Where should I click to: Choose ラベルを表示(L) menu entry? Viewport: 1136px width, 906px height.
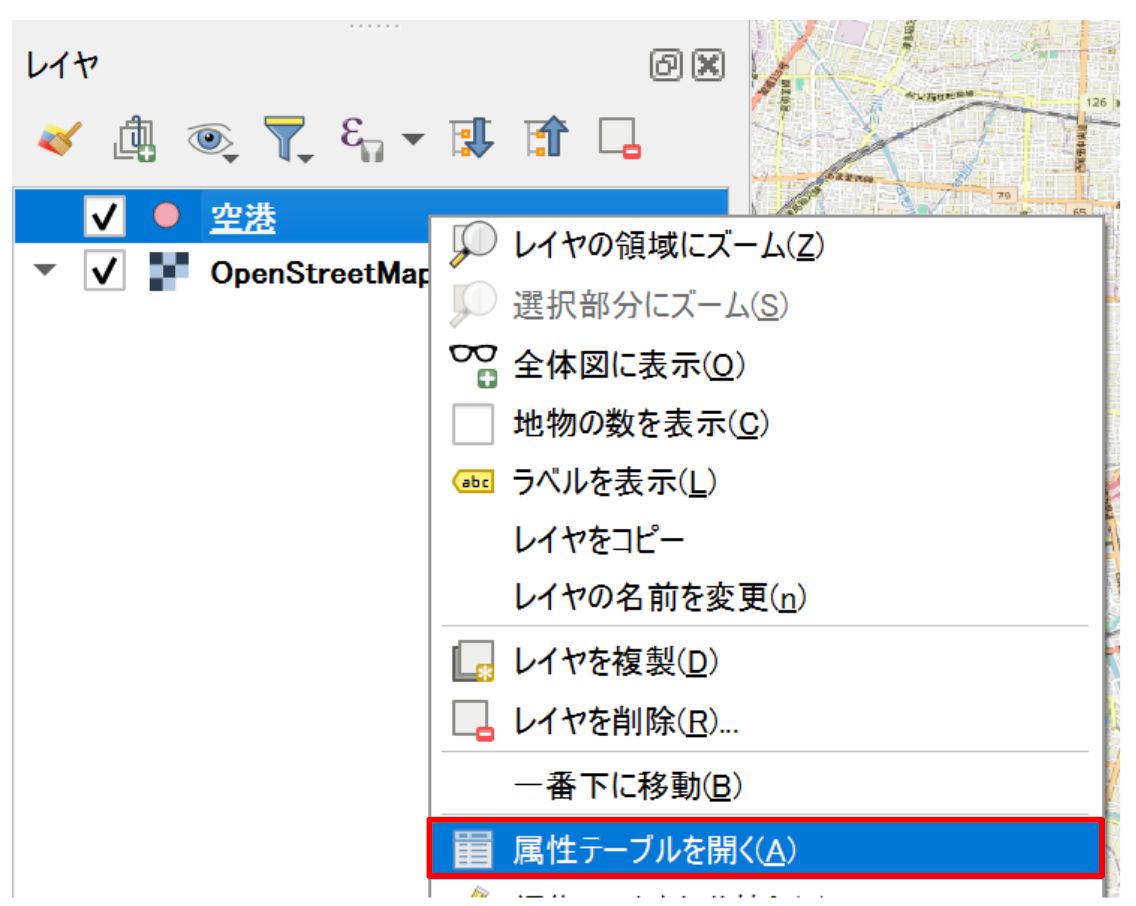pos(767,482)
